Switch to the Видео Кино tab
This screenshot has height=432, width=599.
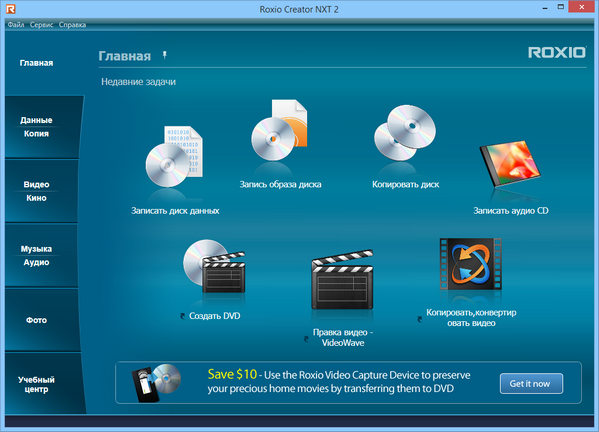pyautogui.click(x=42, y=191)
